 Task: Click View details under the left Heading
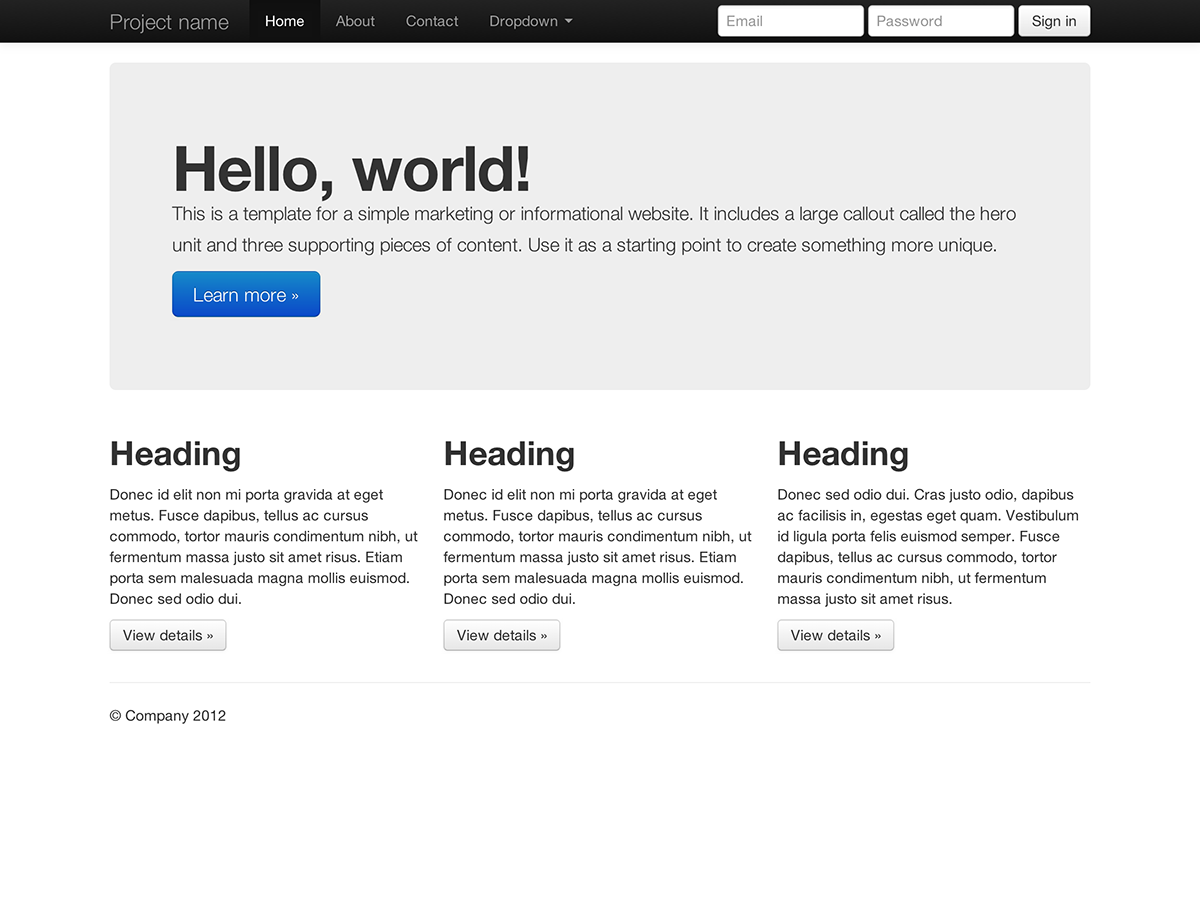(x=167, y=635)
